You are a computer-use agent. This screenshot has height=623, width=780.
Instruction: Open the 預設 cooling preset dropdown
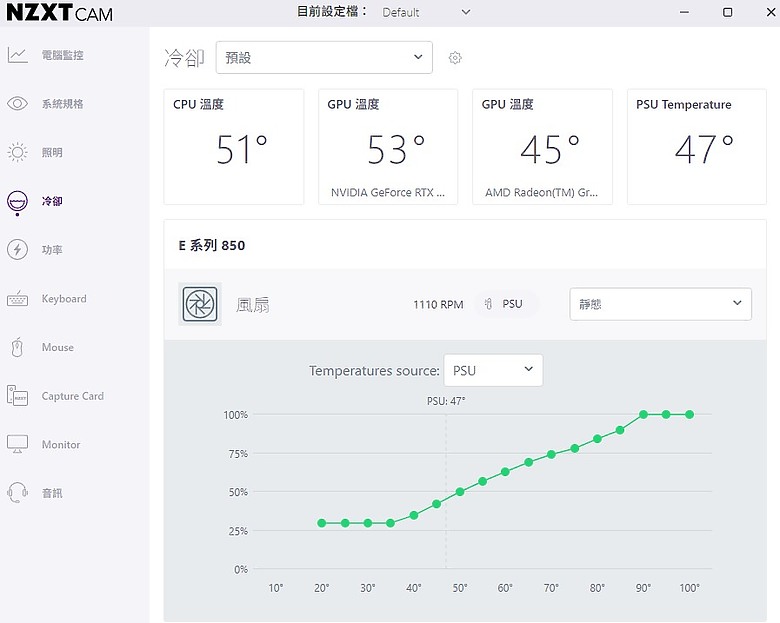coord(324,58)
